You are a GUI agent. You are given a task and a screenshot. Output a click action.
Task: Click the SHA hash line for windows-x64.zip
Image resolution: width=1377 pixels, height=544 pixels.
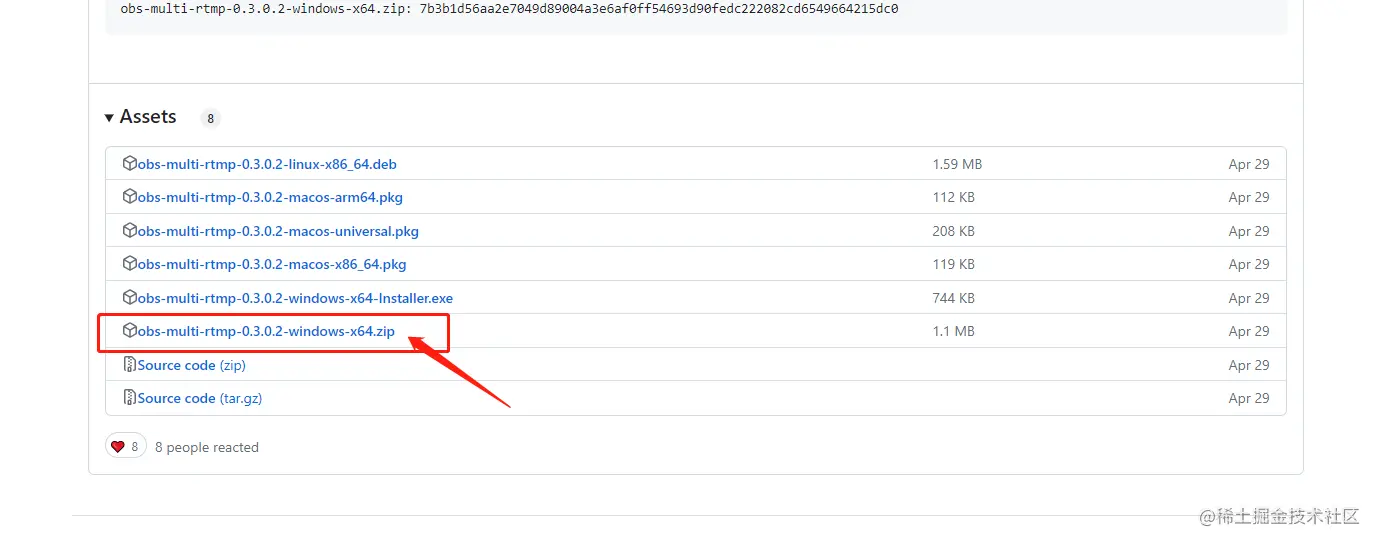pos(509,9)
